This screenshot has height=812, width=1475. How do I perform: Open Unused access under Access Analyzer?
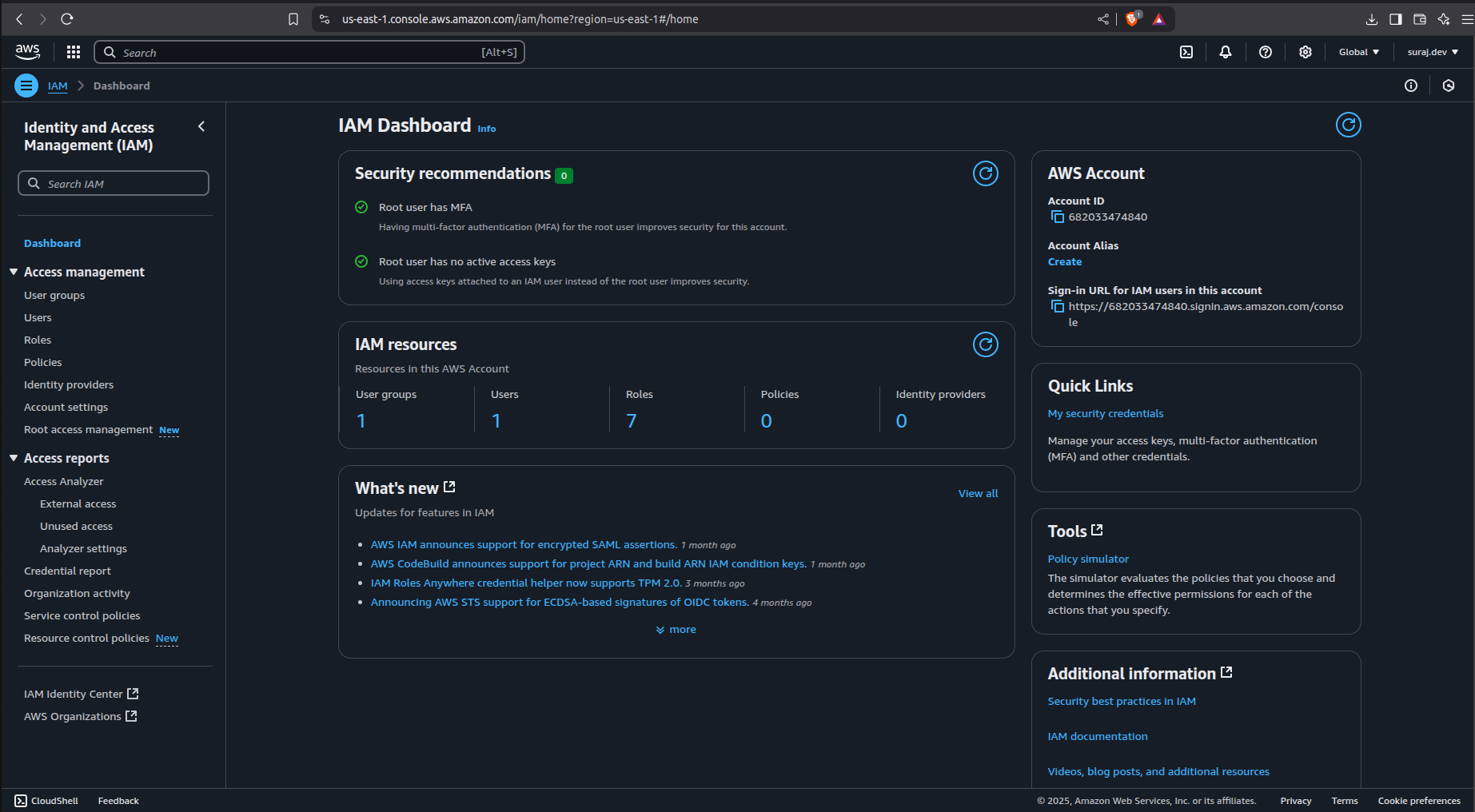(76, 526)
